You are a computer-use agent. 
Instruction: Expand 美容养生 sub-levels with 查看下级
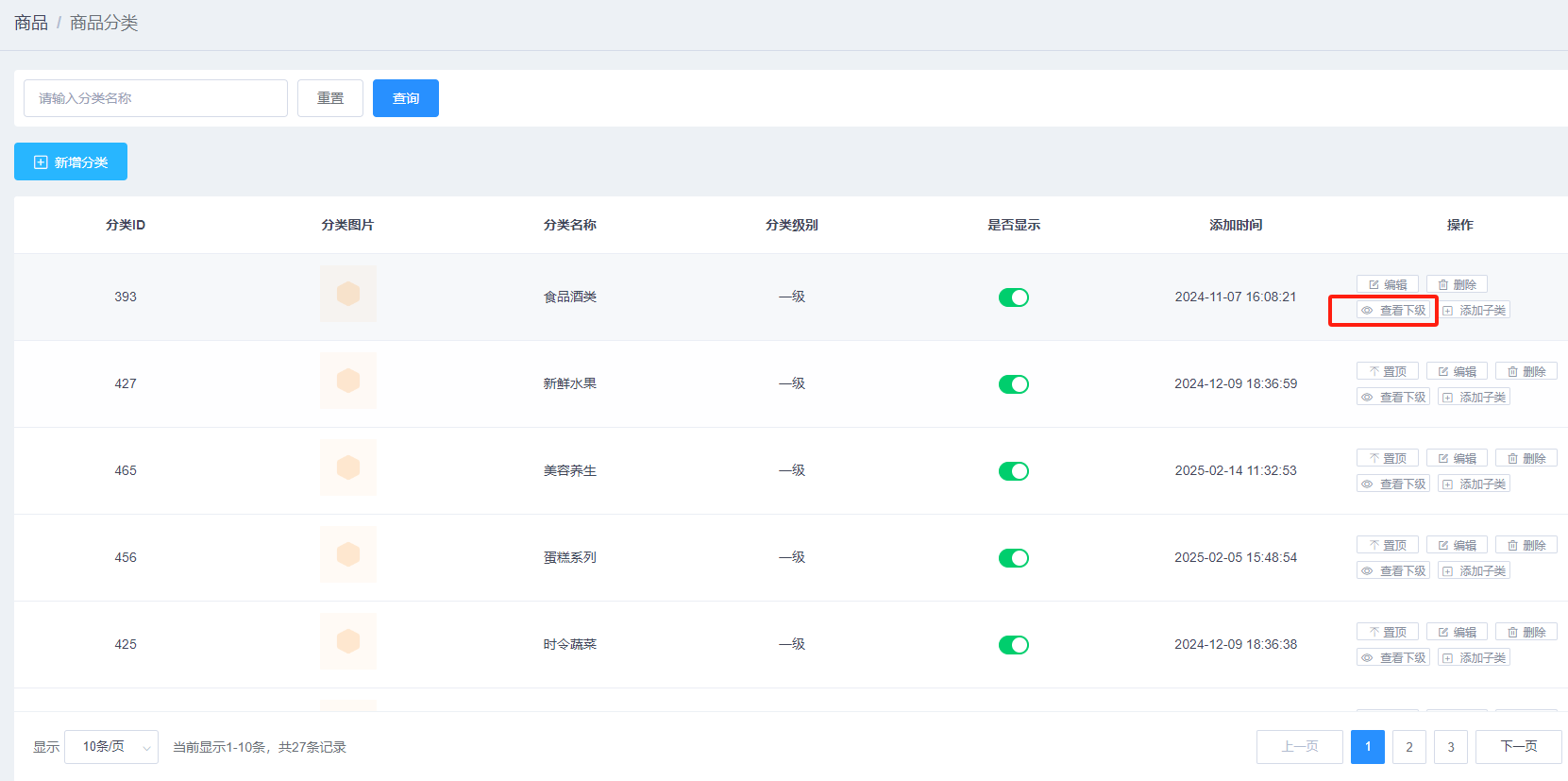1392,484
